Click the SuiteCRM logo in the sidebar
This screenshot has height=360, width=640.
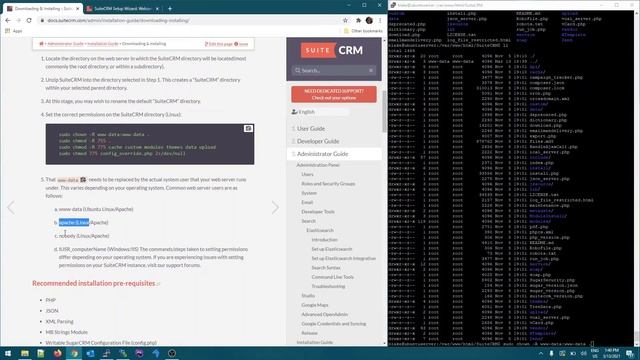[x=332, y=50]
